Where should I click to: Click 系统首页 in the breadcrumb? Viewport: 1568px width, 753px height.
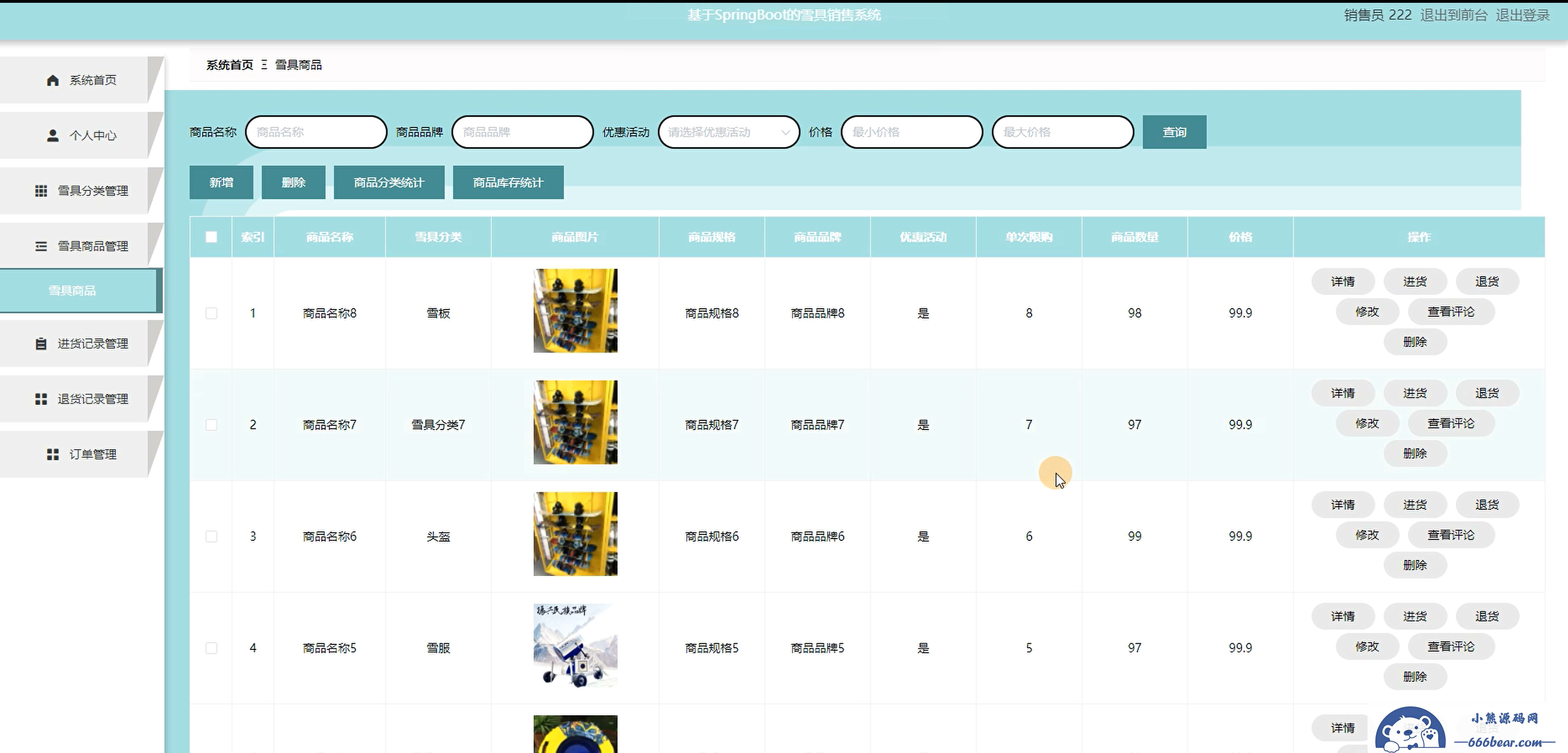click(230, 65)
